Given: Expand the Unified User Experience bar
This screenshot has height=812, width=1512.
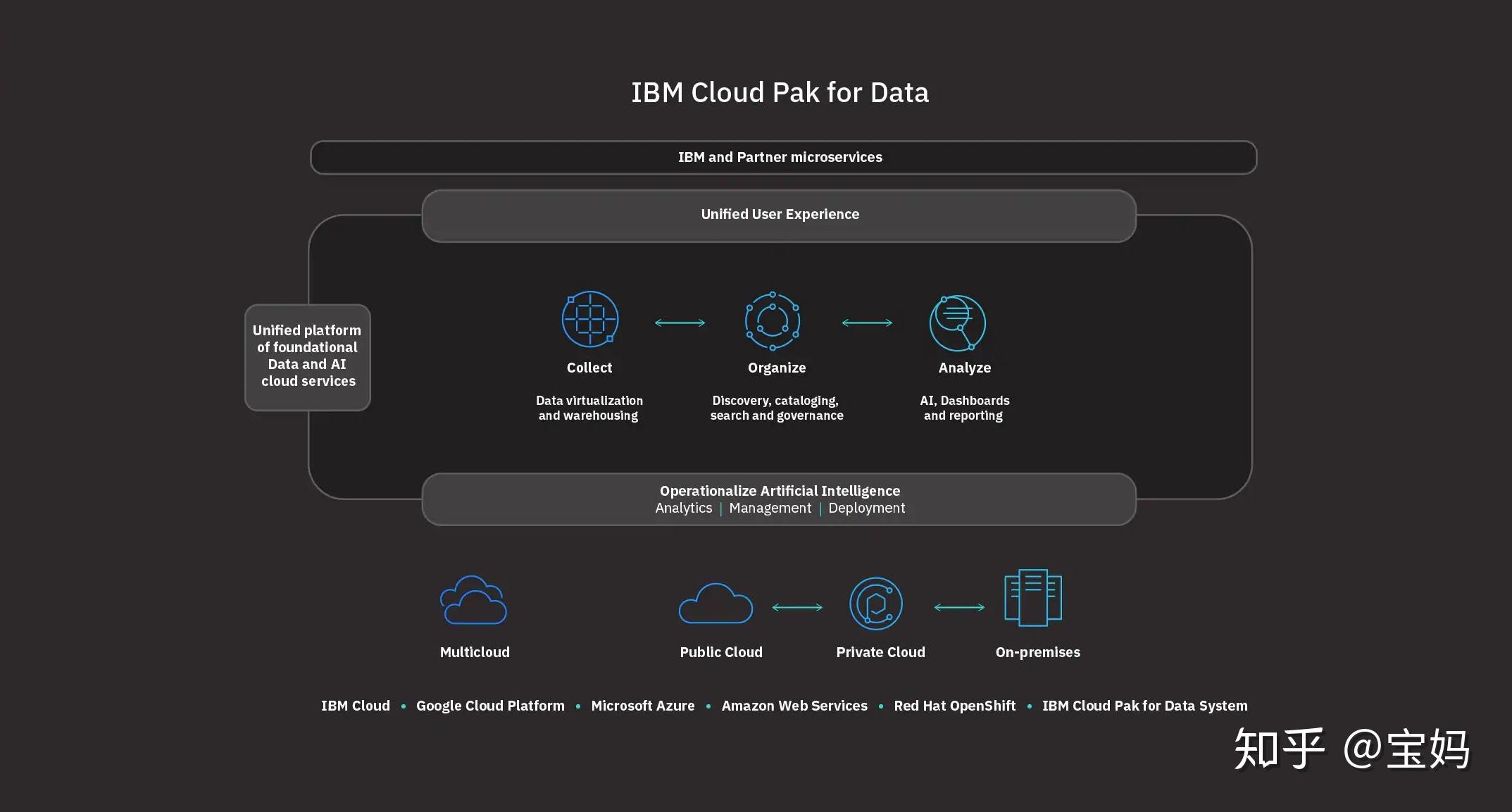Looking at the screenshot, I should [779, 214].
